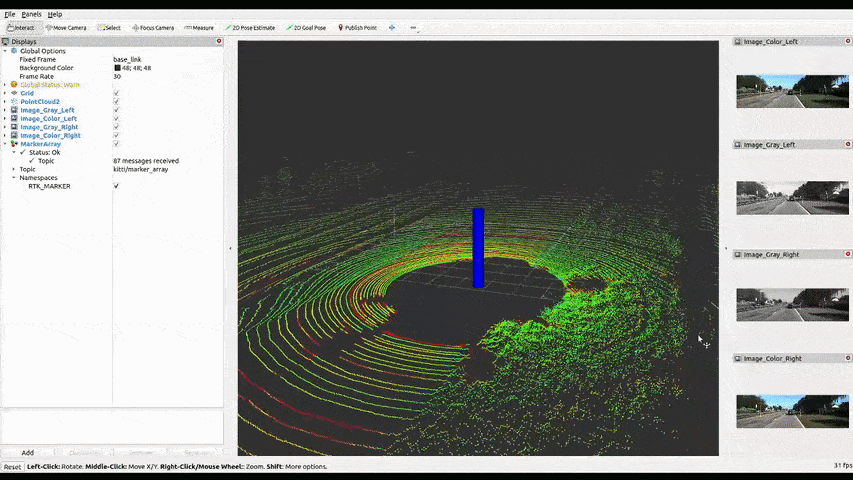Toggle the PointCloud2 display checkbox
Viewport: 853px width, 480px height.
(x=116, y=101)
